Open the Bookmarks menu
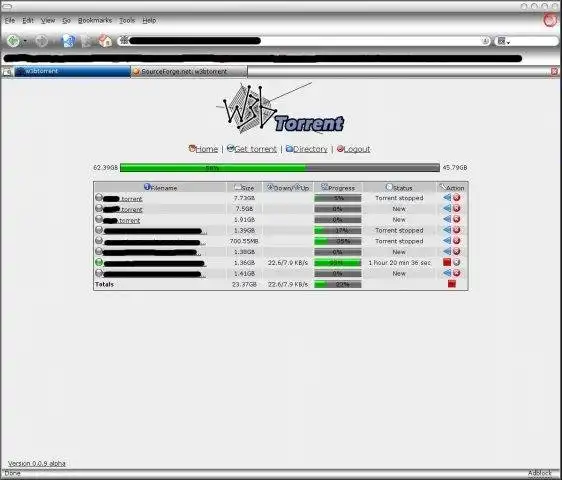The image size is (562, 480). [x=95, y=20]
